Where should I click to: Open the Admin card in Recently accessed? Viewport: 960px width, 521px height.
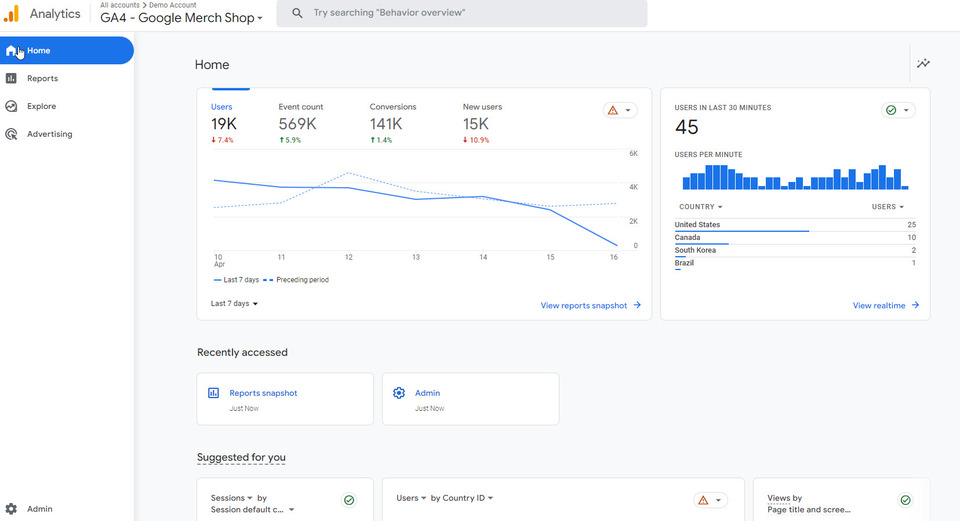coord(470,399)
